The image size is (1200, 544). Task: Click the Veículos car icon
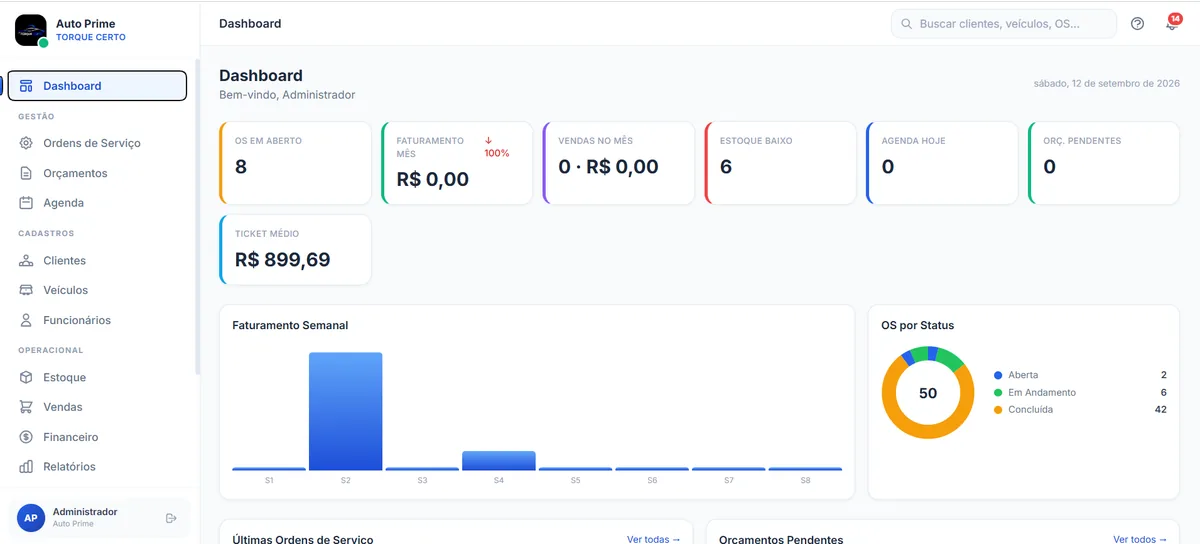(x=26, y=290)
